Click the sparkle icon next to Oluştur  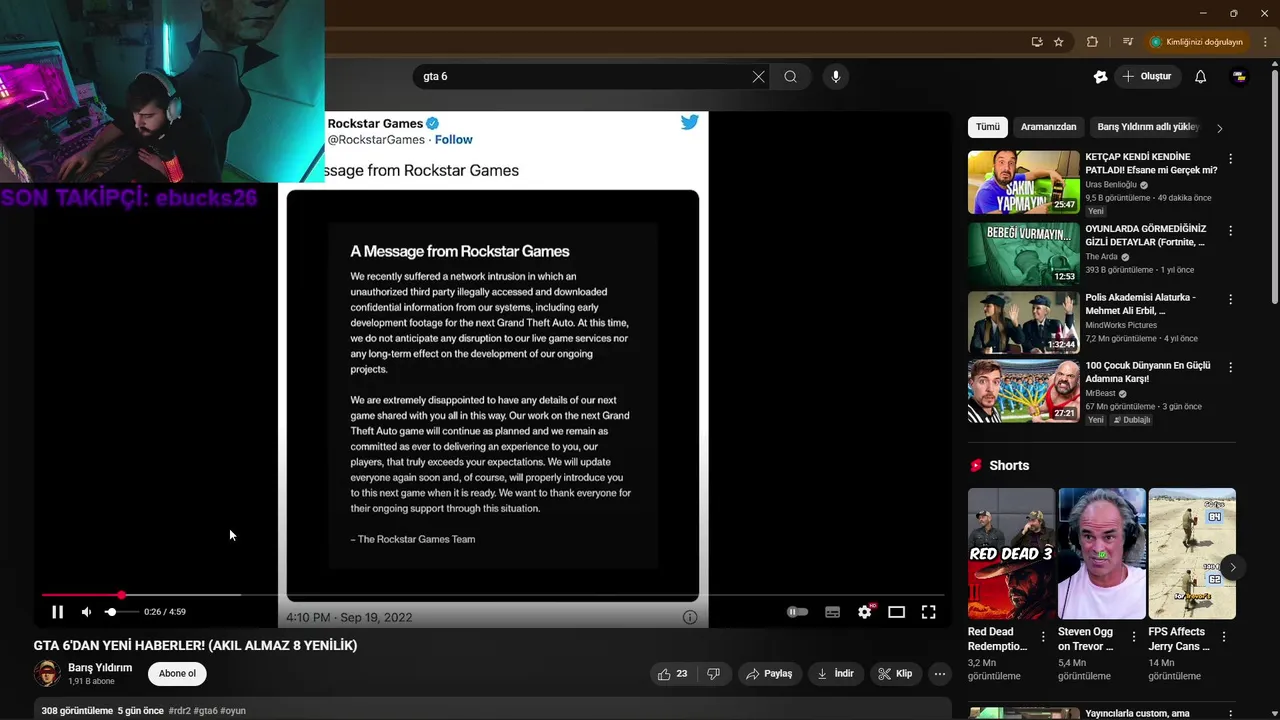click(x=1100, y=76)
